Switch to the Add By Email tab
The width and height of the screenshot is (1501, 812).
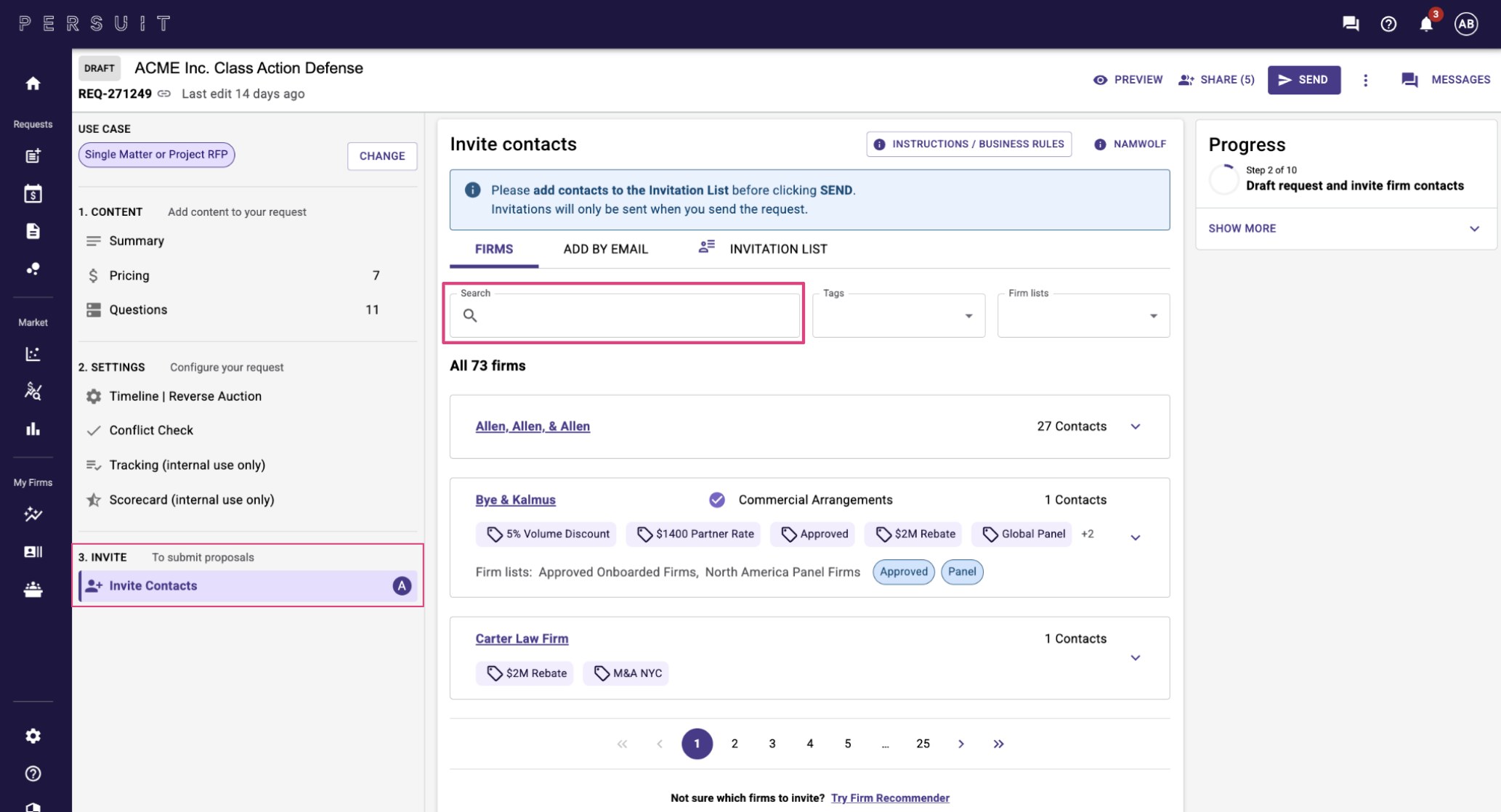(x=605, y=249)
